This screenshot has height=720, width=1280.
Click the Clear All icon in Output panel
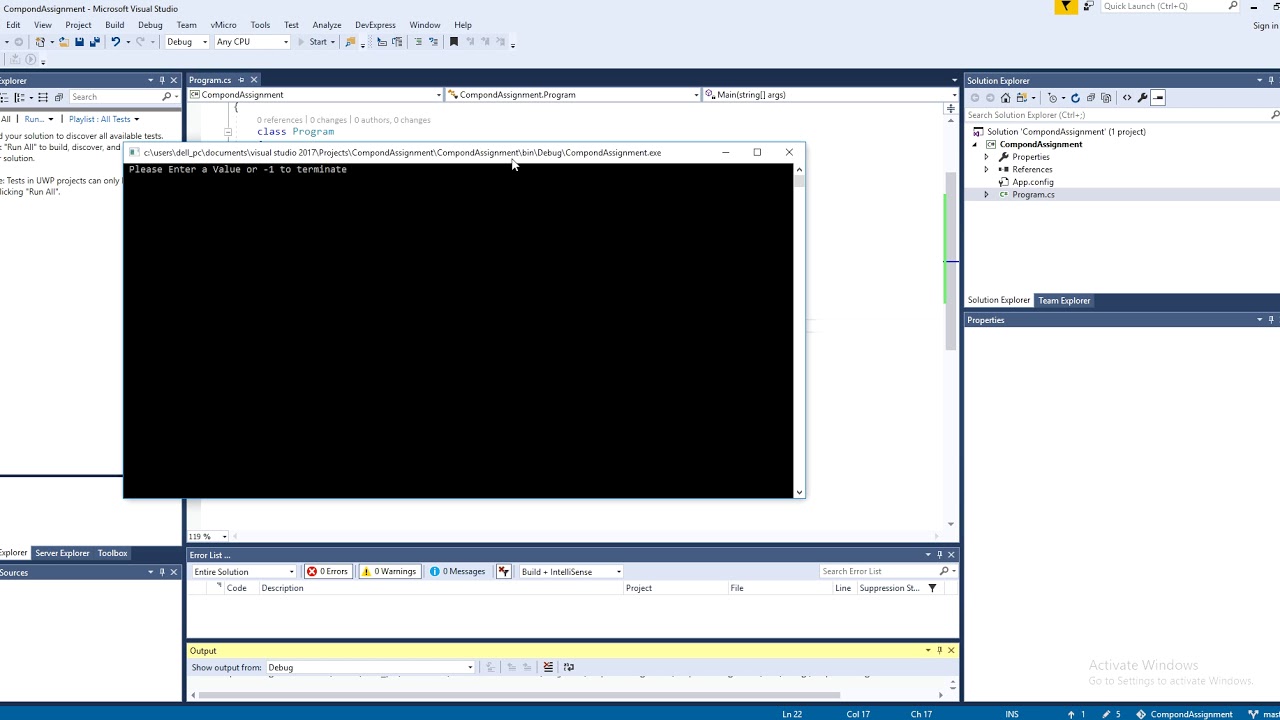[548, 667]
